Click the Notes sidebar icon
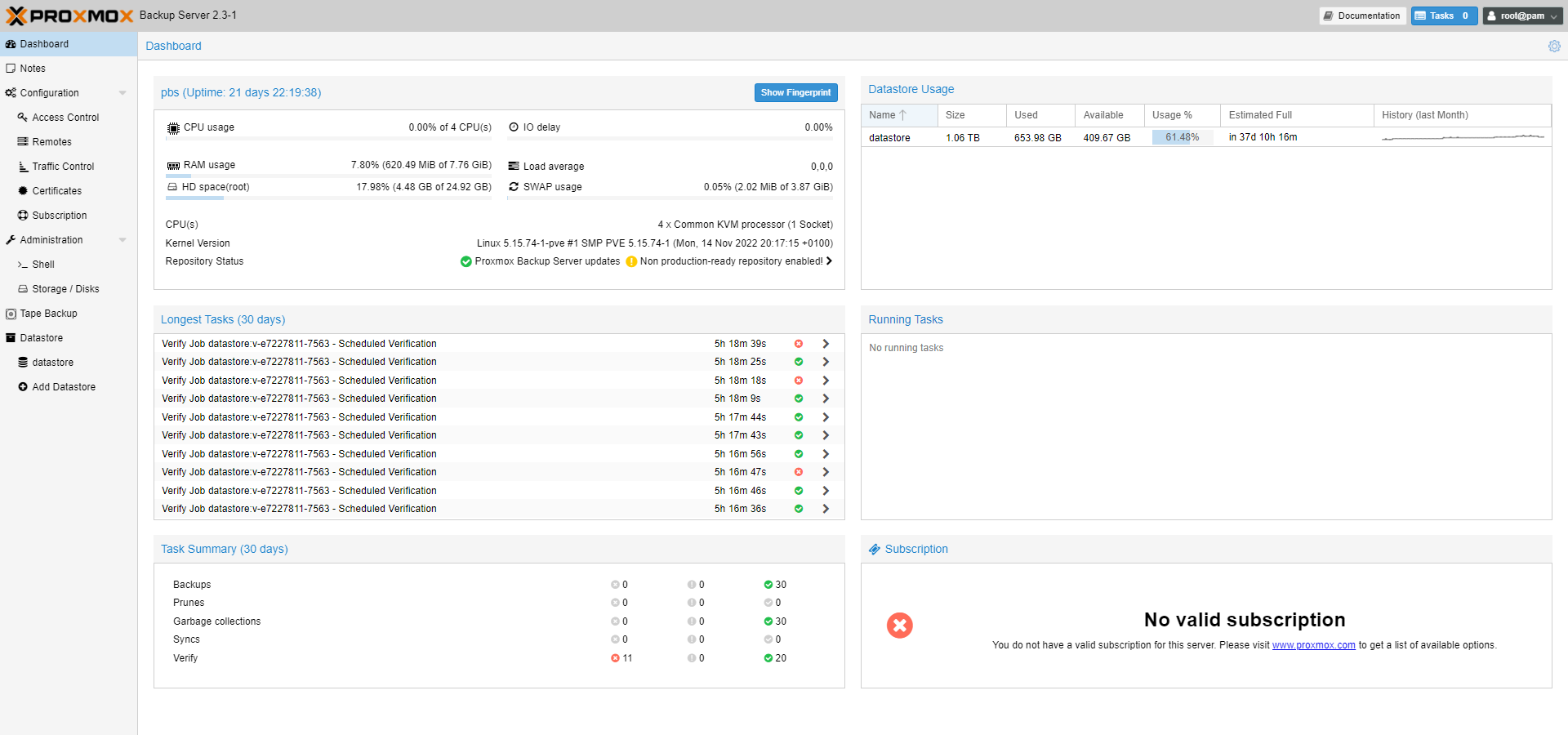 tap(11, 69)
